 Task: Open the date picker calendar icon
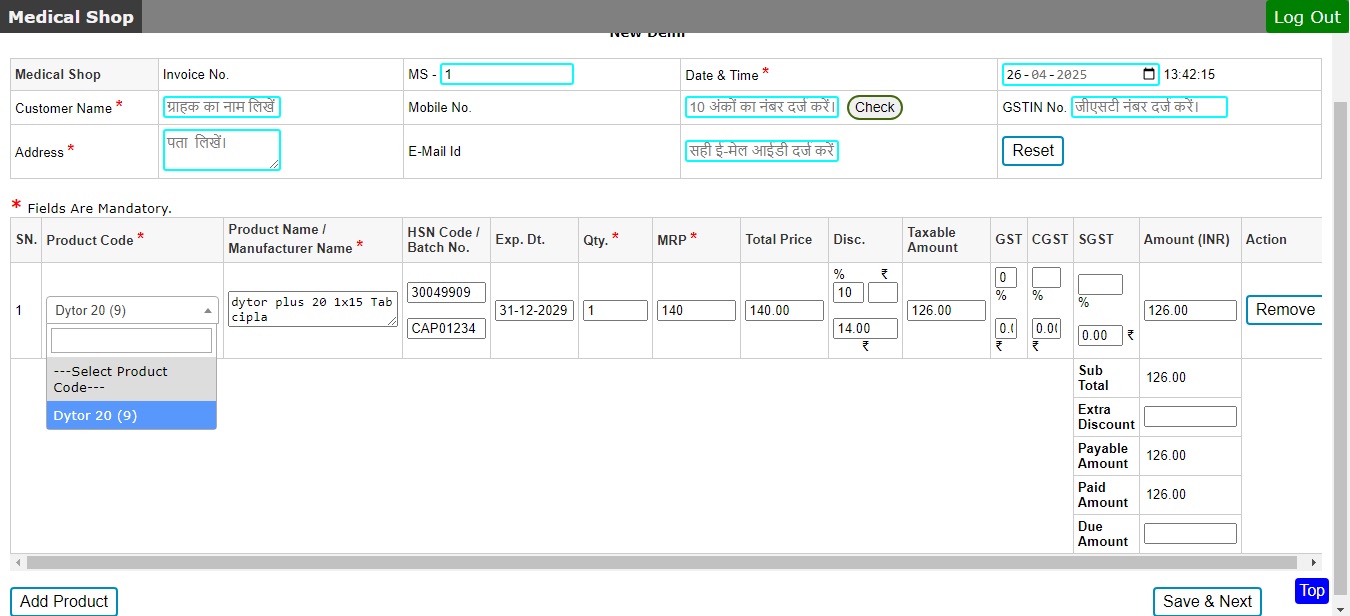1148,74
